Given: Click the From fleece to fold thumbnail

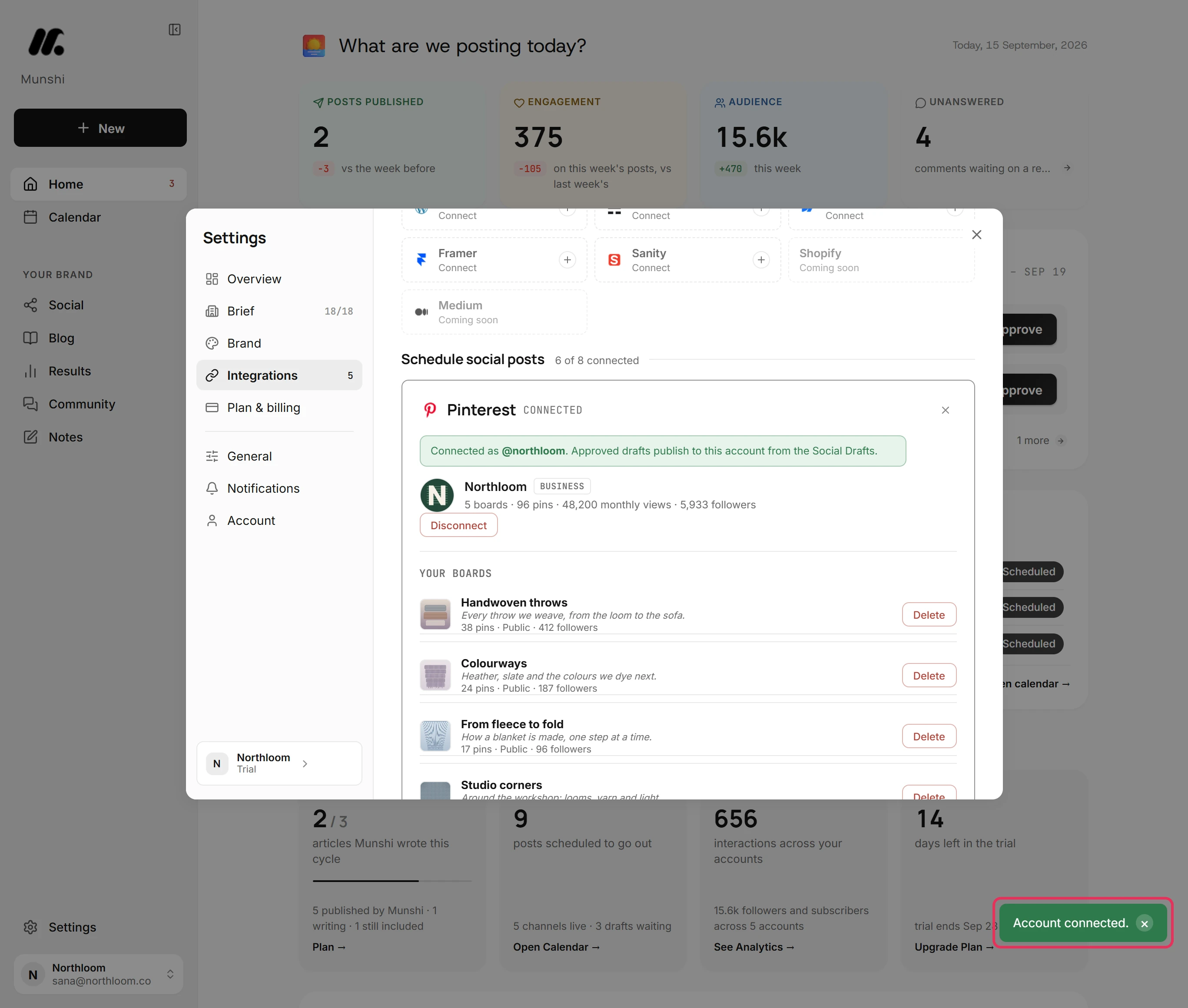Looking at the screenshot, I should (435, 736).
